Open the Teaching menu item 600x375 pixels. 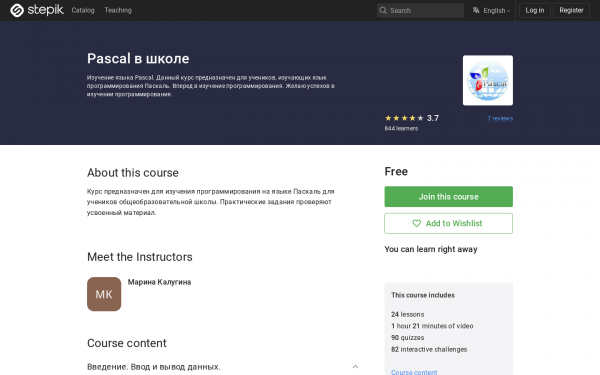(118, 10)
